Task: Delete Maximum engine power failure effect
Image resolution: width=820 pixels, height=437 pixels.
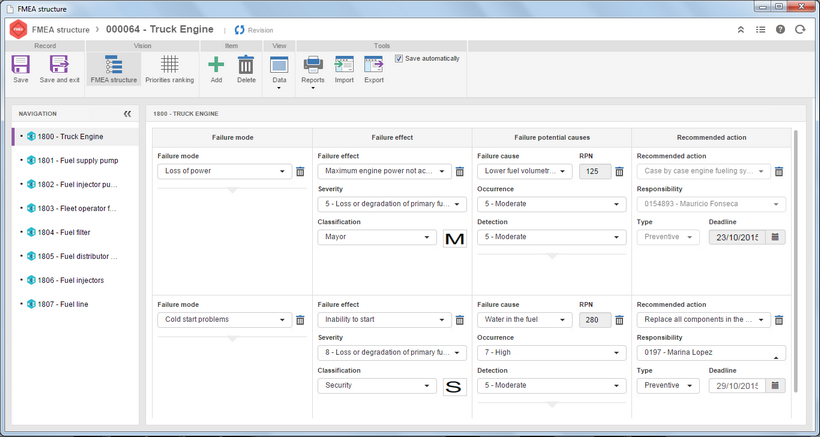Action: (460, 171)
